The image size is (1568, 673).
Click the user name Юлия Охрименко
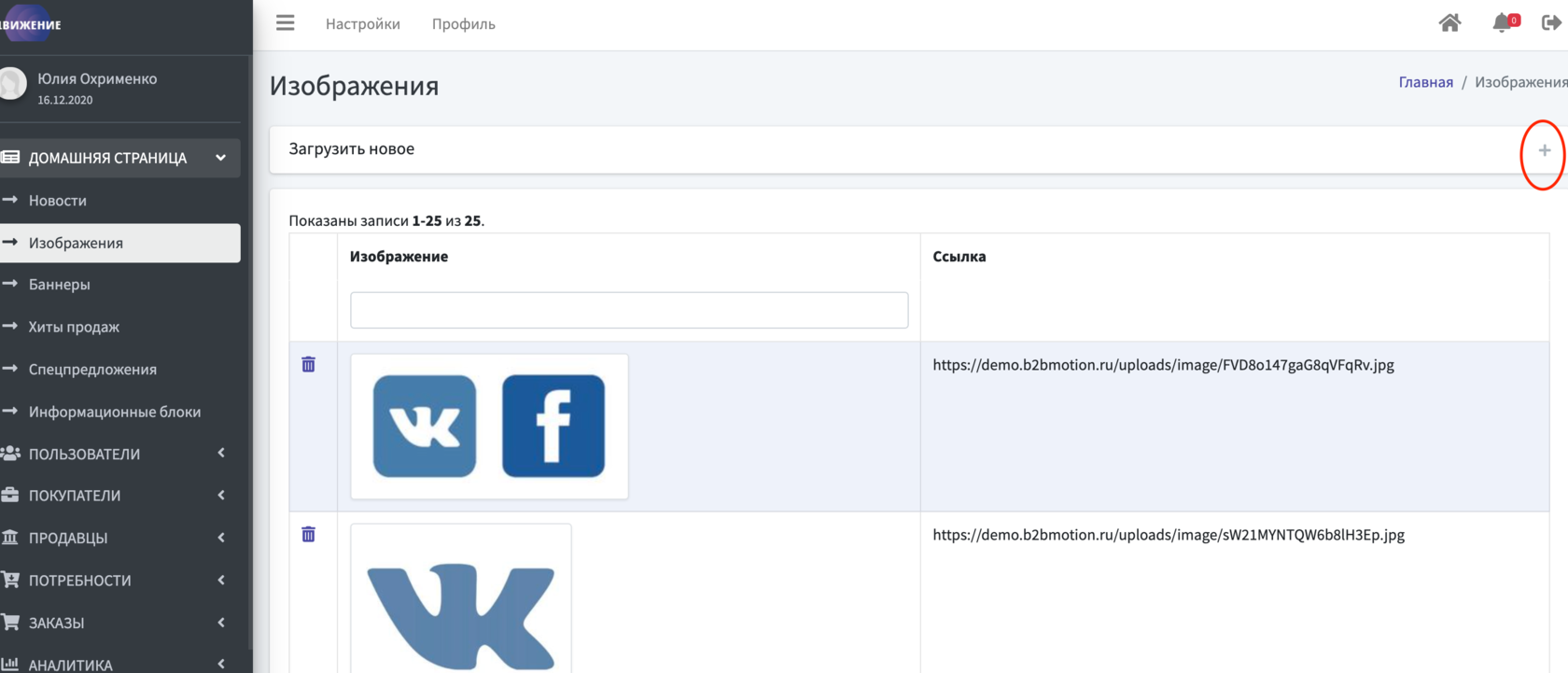pyautogui.click(x=97, y=79)
